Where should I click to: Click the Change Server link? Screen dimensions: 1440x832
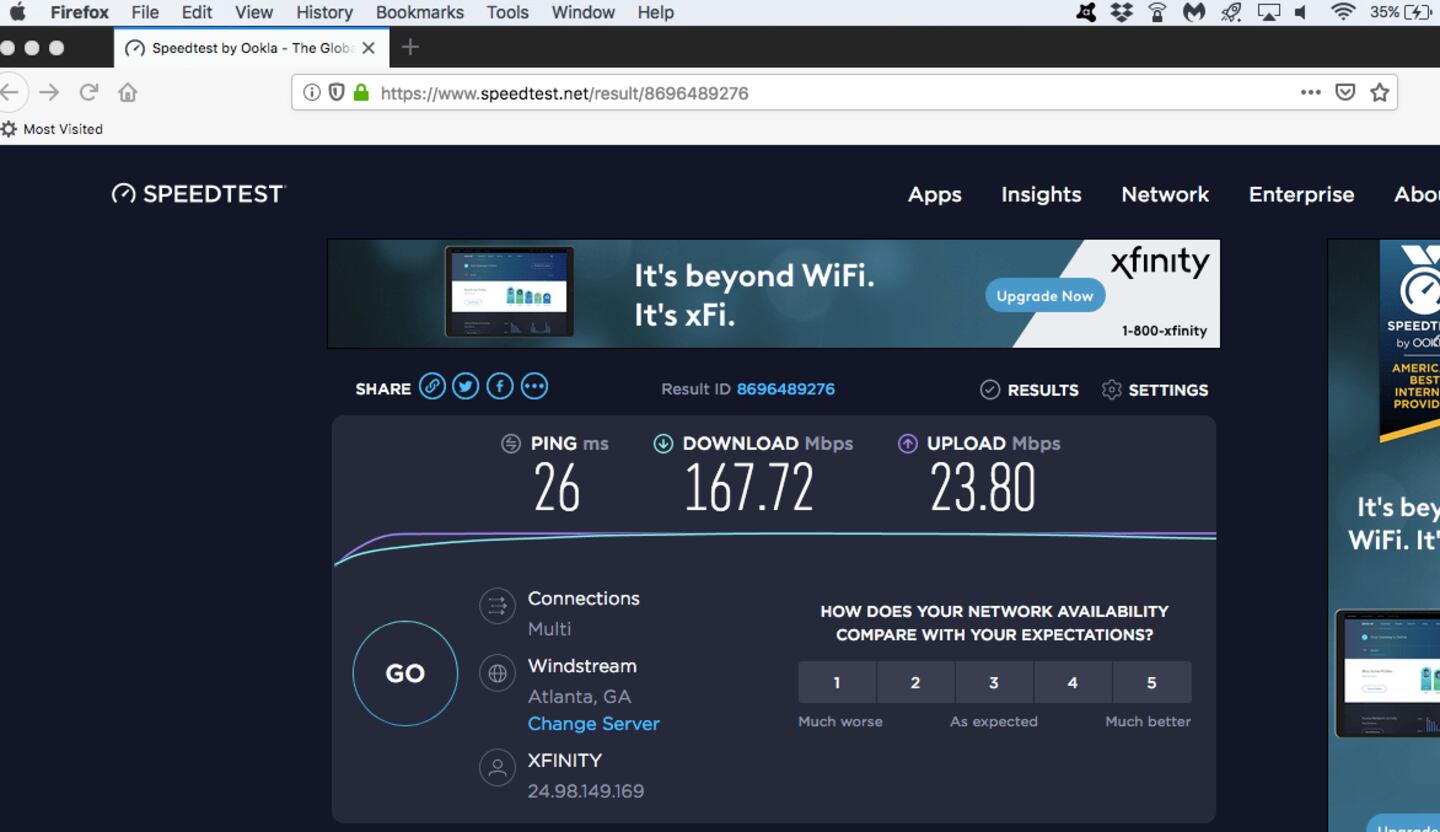pyautogui.click(x=593, y=724)
